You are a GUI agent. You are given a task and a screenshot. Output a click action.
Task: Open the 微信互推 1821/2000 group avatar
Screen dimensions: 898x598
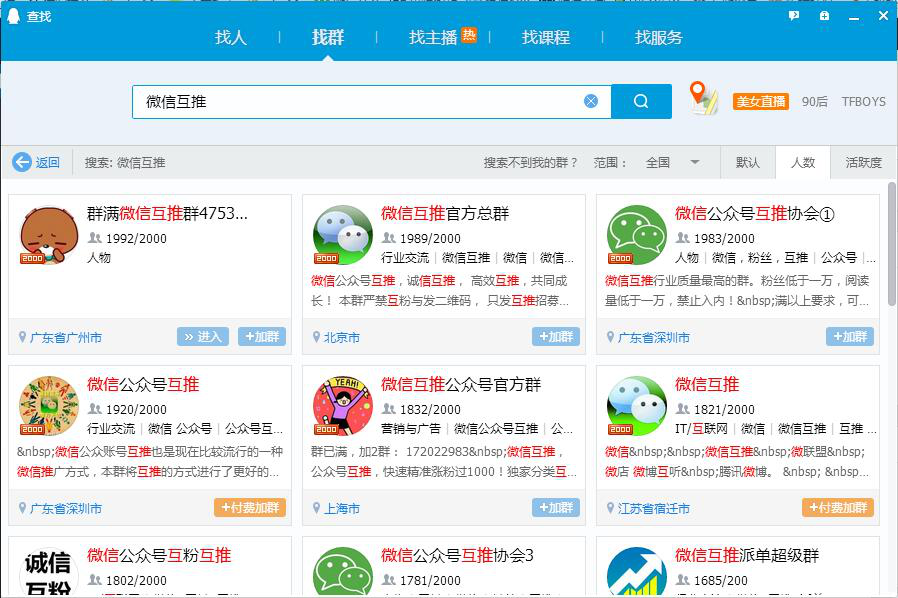point(637,406)
